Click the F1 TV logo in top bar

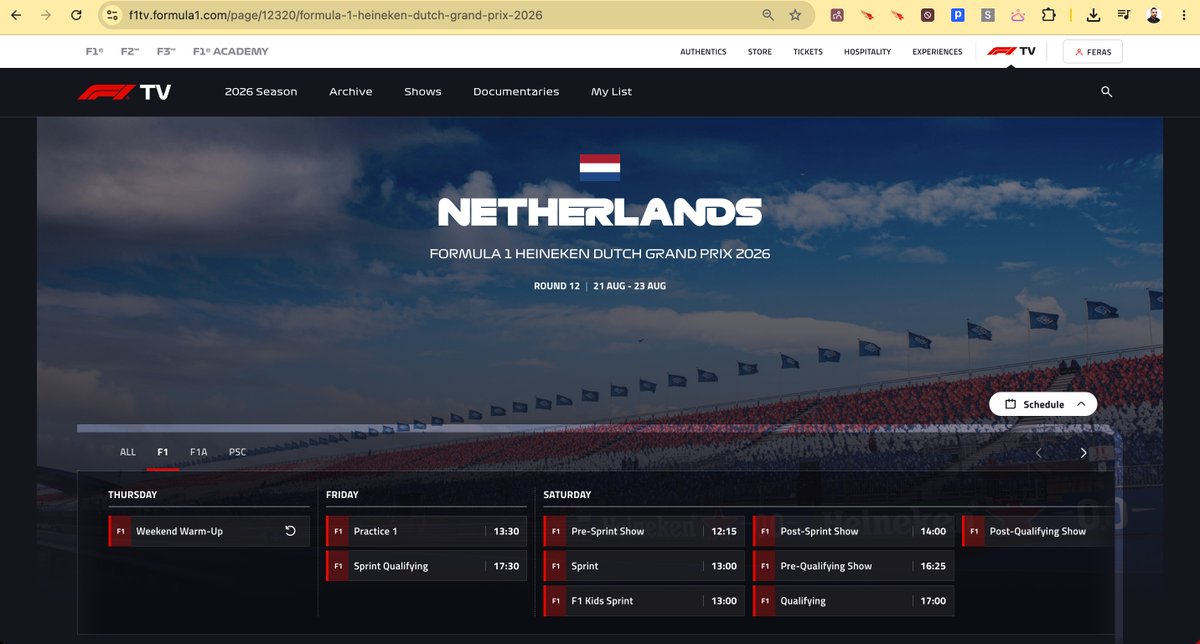[x=1011, y=51]
